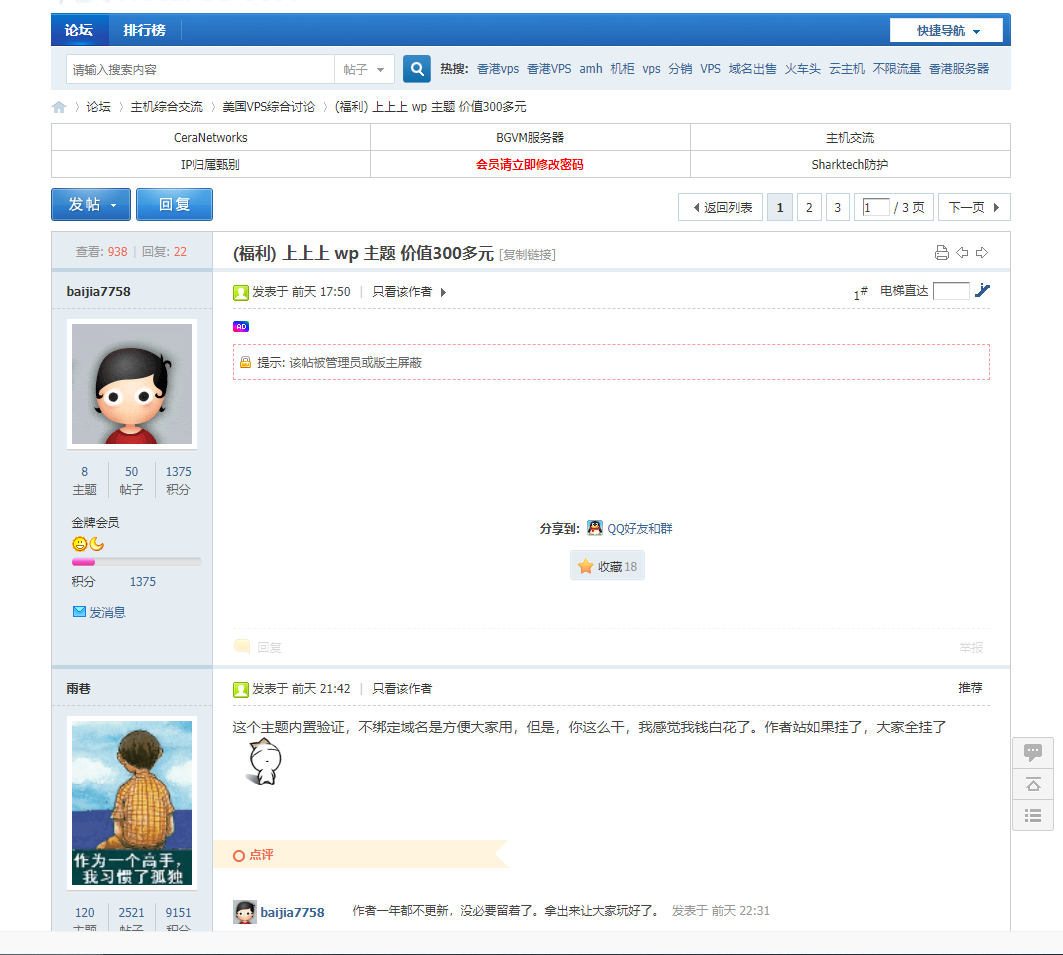The height and width of the screenshot is (955, 1063).
Task: Go to page 2 of thread
Action: pyautogui.click(x=808, y=208)
